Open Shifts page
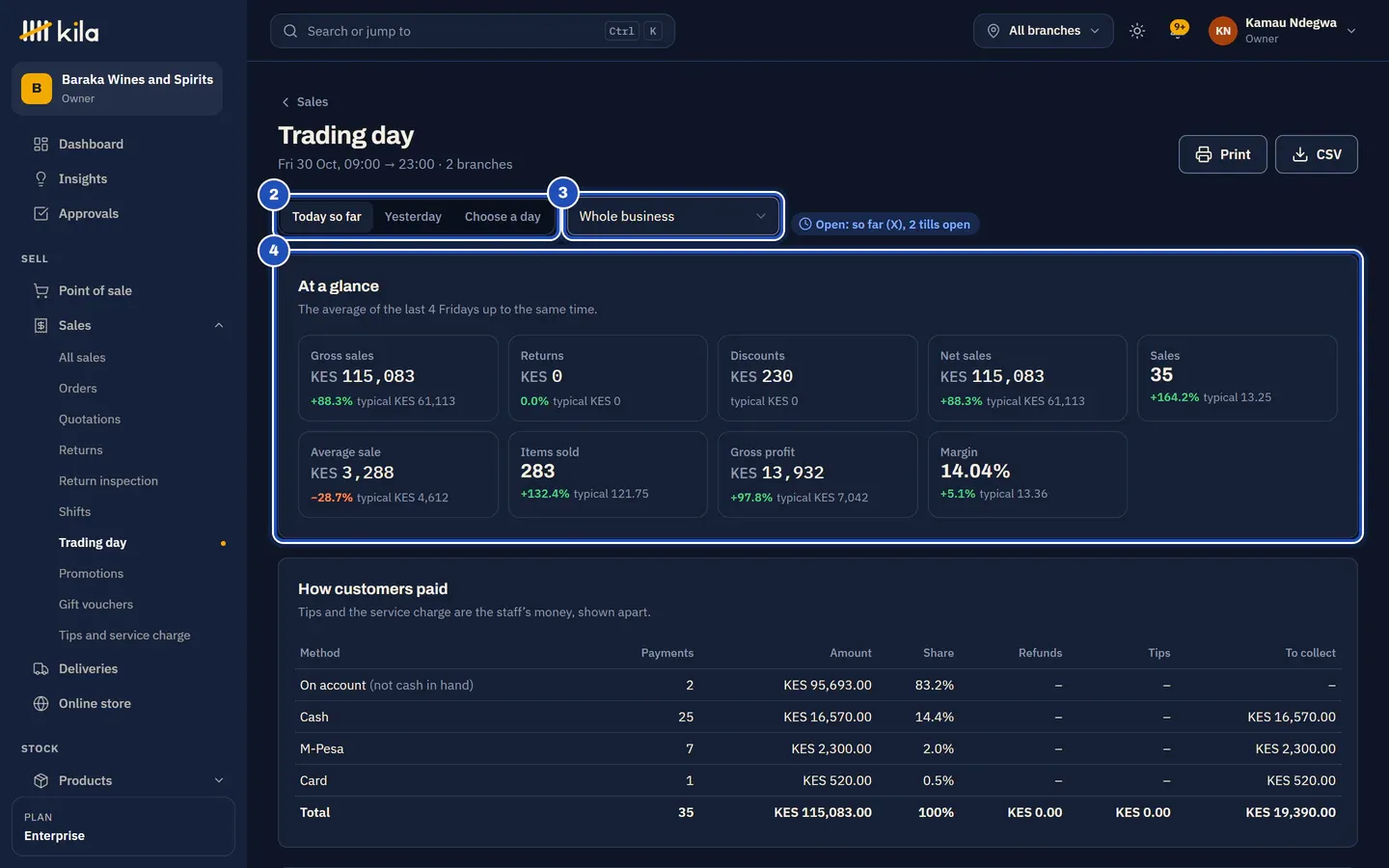This screenshot has width=1389, height=868. pos(74,511)
